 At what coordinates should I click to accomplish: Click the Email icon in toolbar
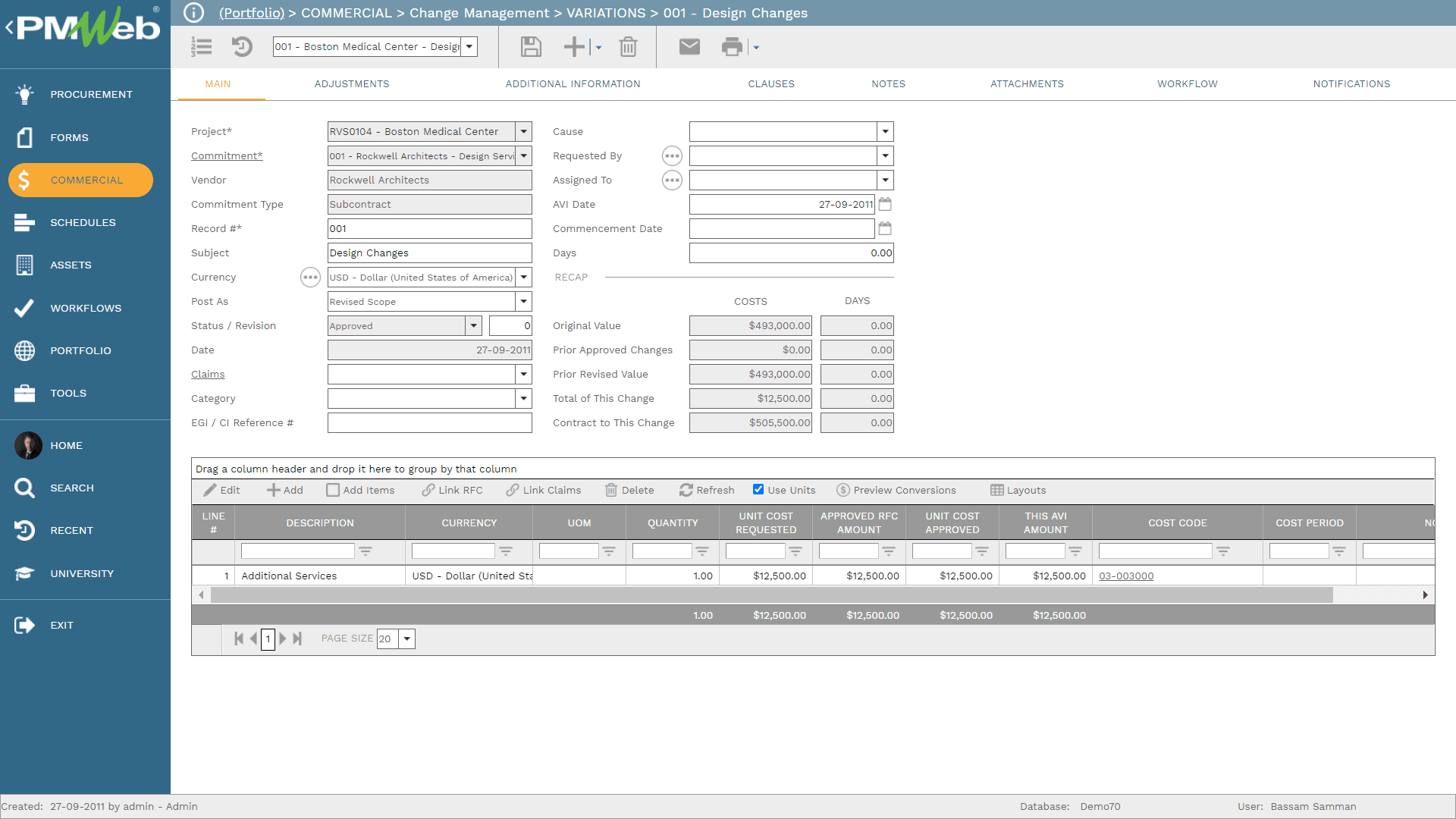tap(690, 47)
